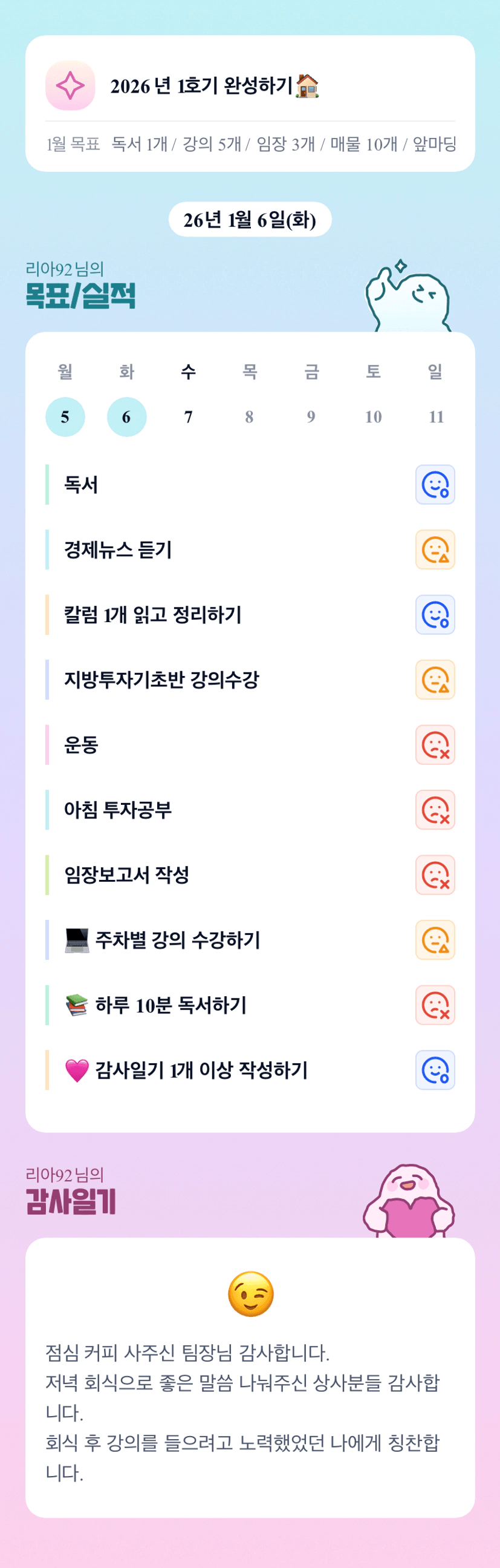Image resolution: width=500 pixels, height=1568 pixels.
Task: Select day 5 in the week calendar
Action: pyautogui.click(x=65, y=417)
